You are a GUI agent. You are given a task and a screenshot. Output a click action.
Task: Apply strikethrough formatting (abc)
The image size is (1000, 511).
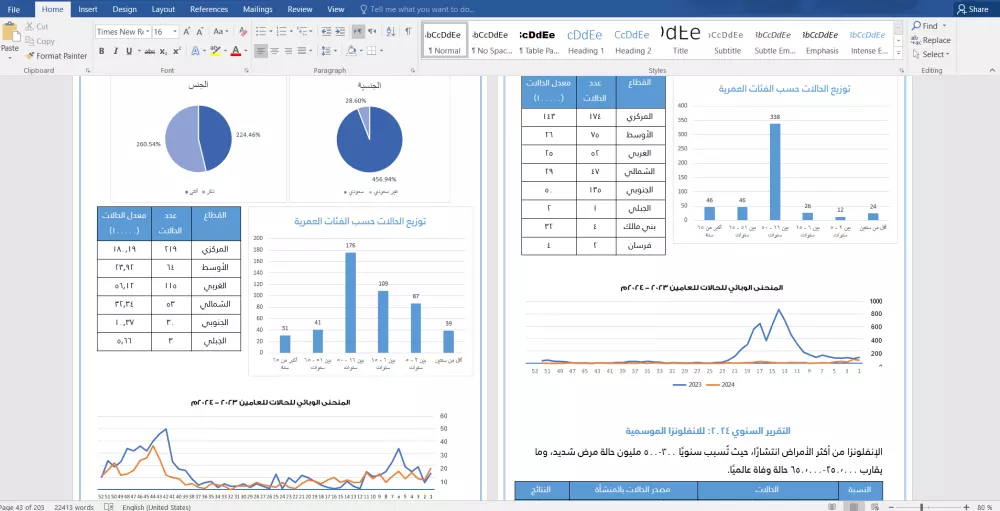(x=150, y=51)
